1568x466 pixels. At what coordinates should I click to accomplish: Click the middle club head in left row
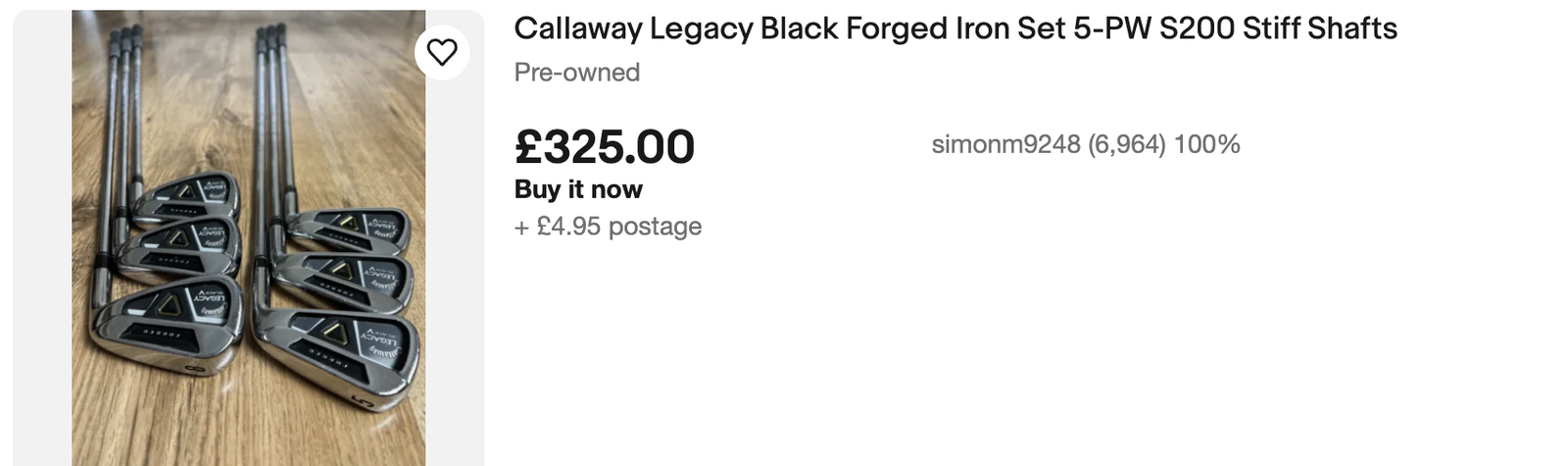point(181,247)
